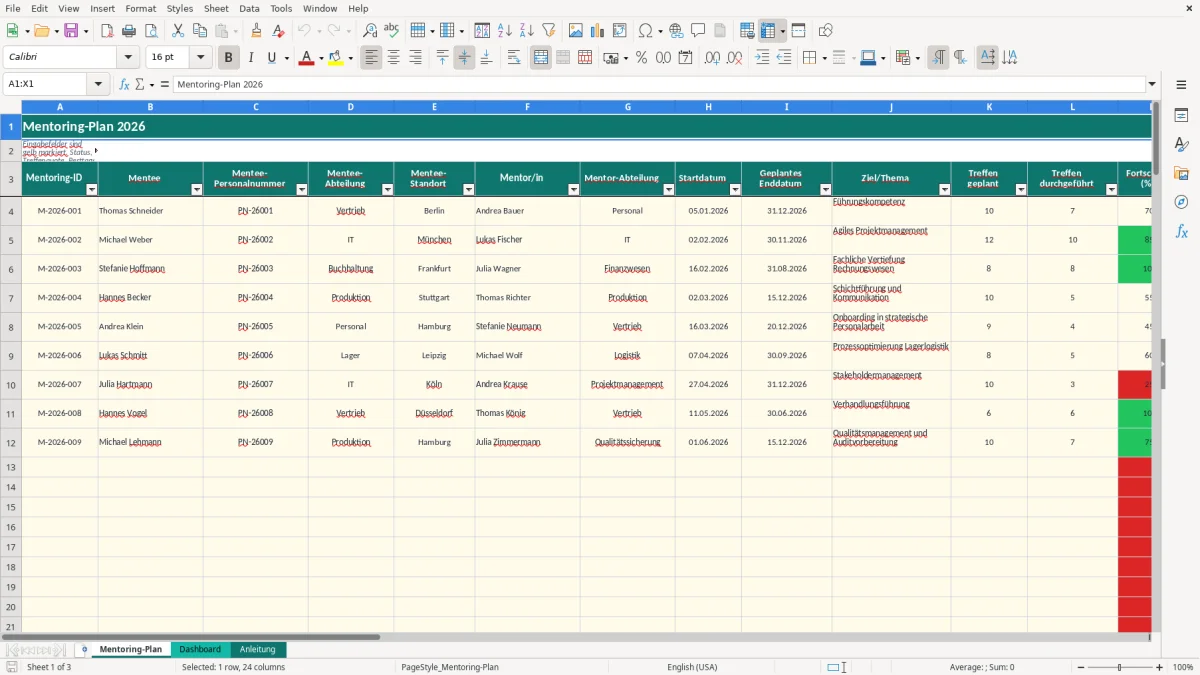The image size is (1200, 675).
Task: Insert a hyperlink
Action: pyautogui.click(x=676, y=31)
